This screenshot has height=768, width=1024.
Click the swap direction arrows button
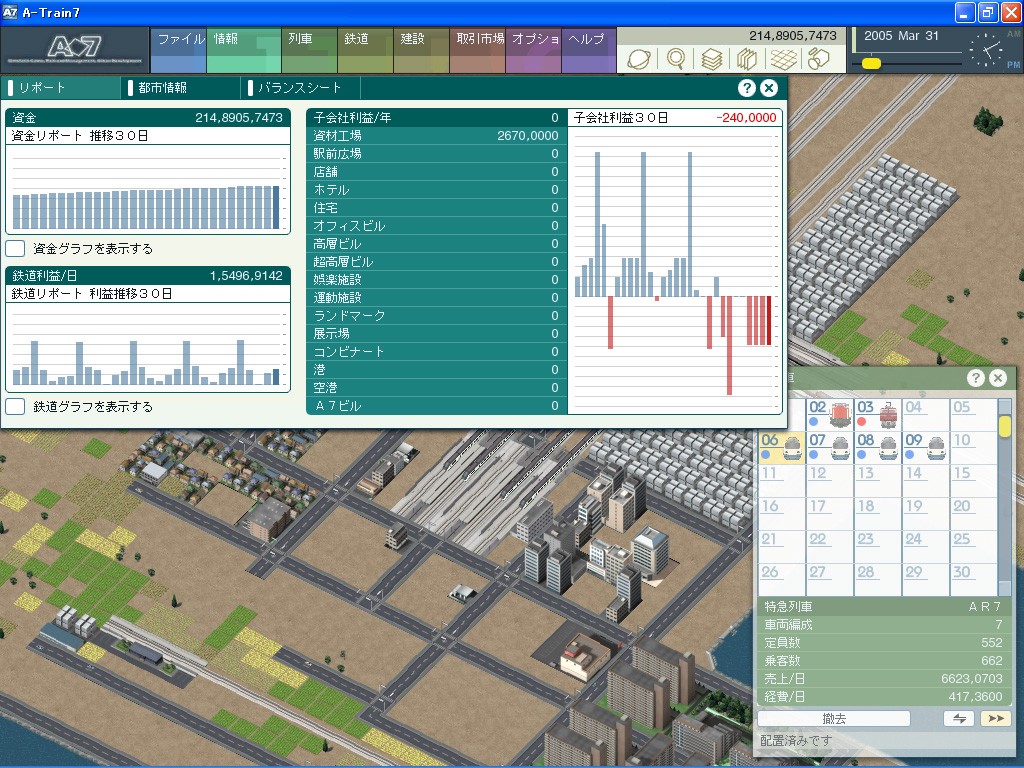[x=958, y=719]
